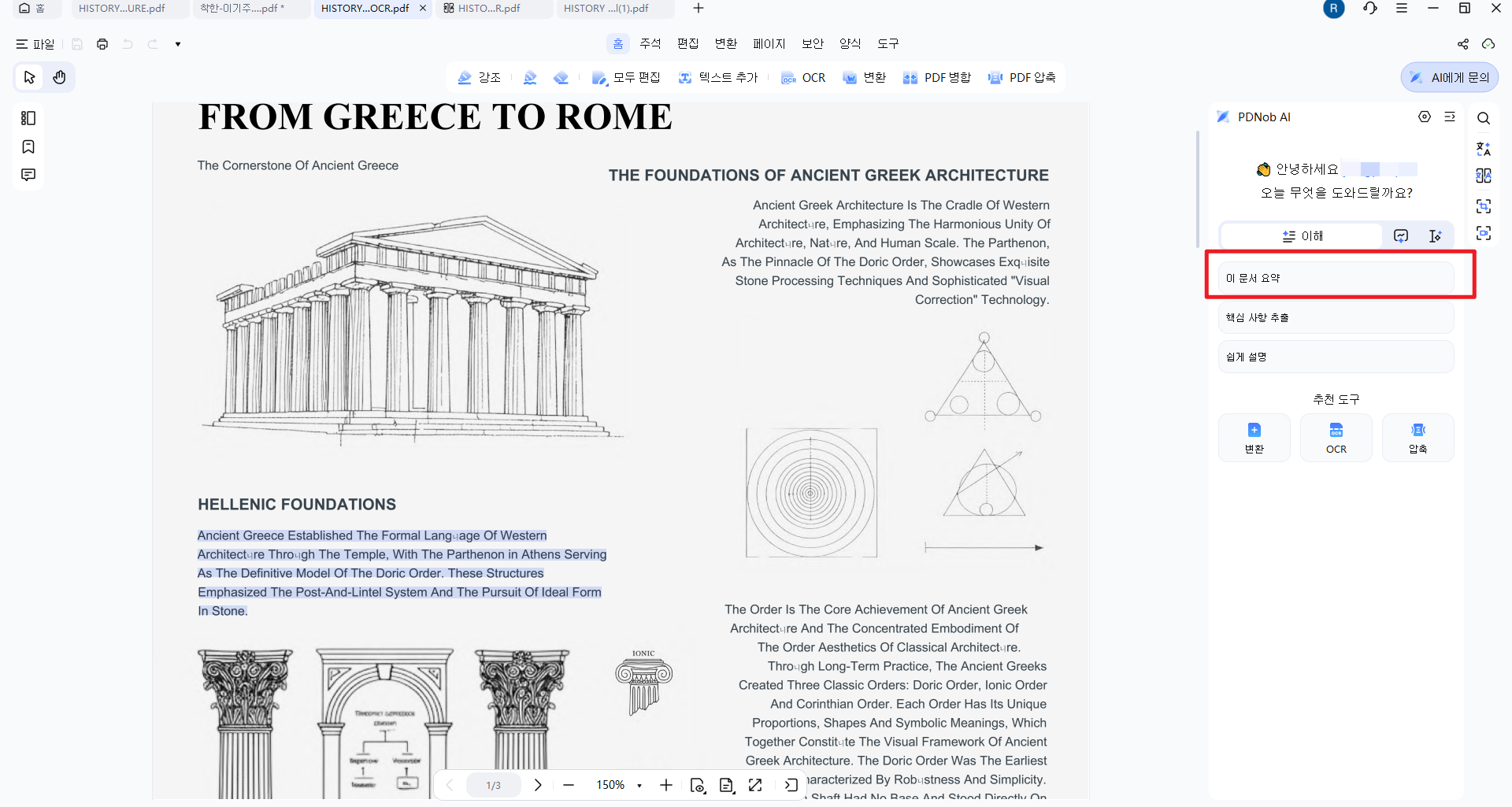Screen dimensions: 1512x807
Task: Click the 강조 highlight tool
Action: 479,77
